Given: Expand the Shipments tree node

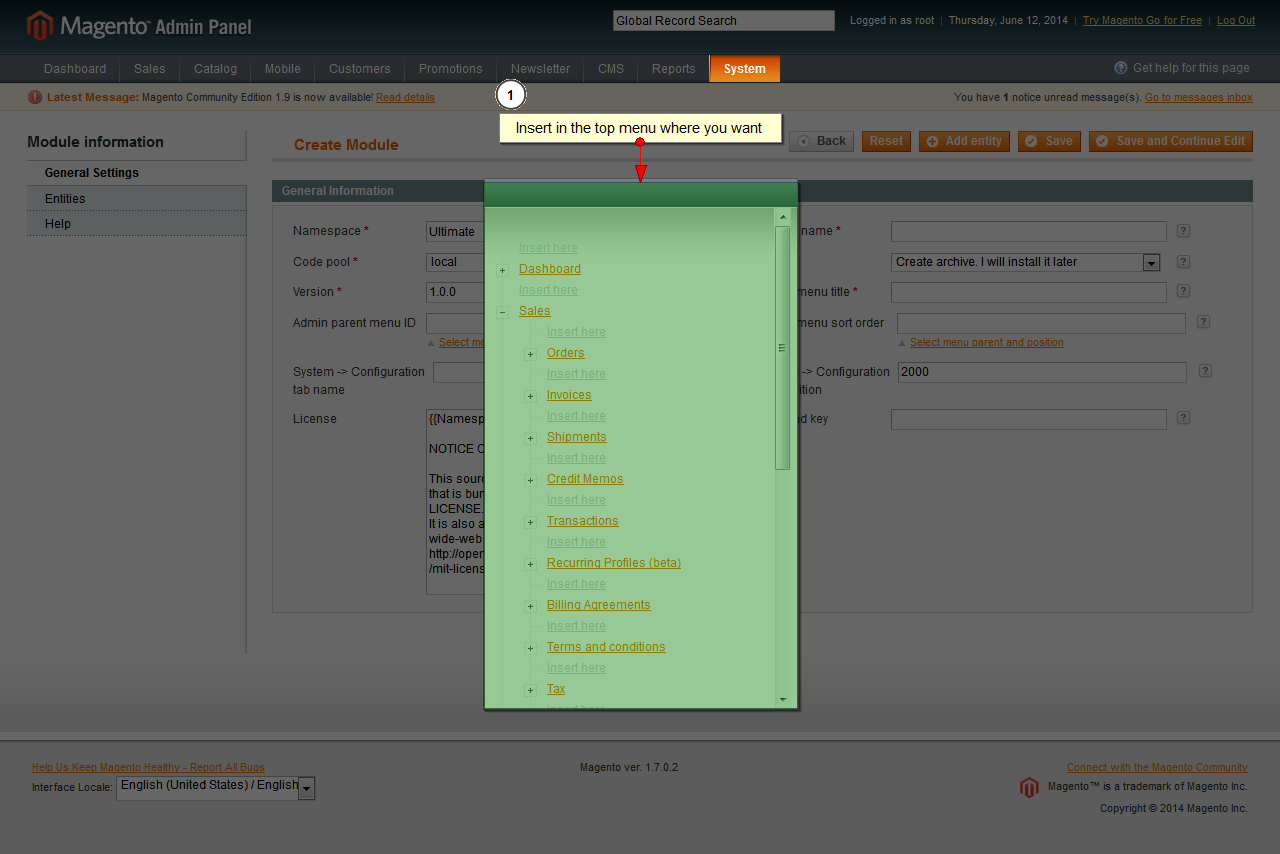Looking at the screenshot, I should (531, 438).
